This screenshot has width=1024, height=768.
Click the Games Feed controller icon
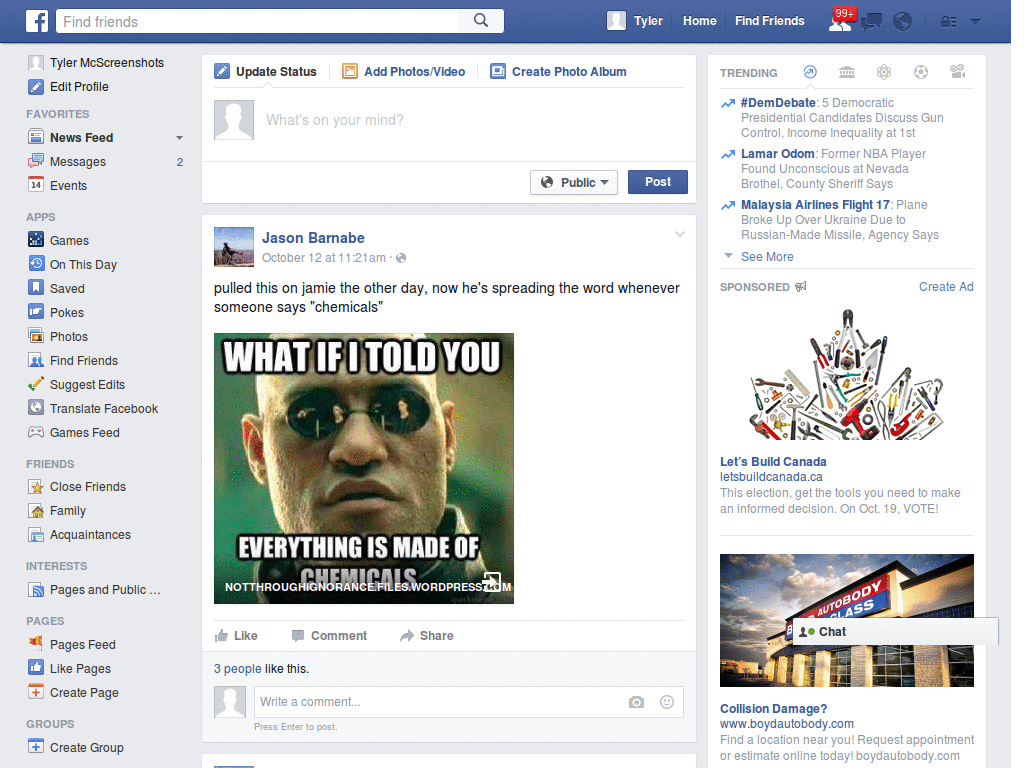pyautogui.click(x=36, y=432)
